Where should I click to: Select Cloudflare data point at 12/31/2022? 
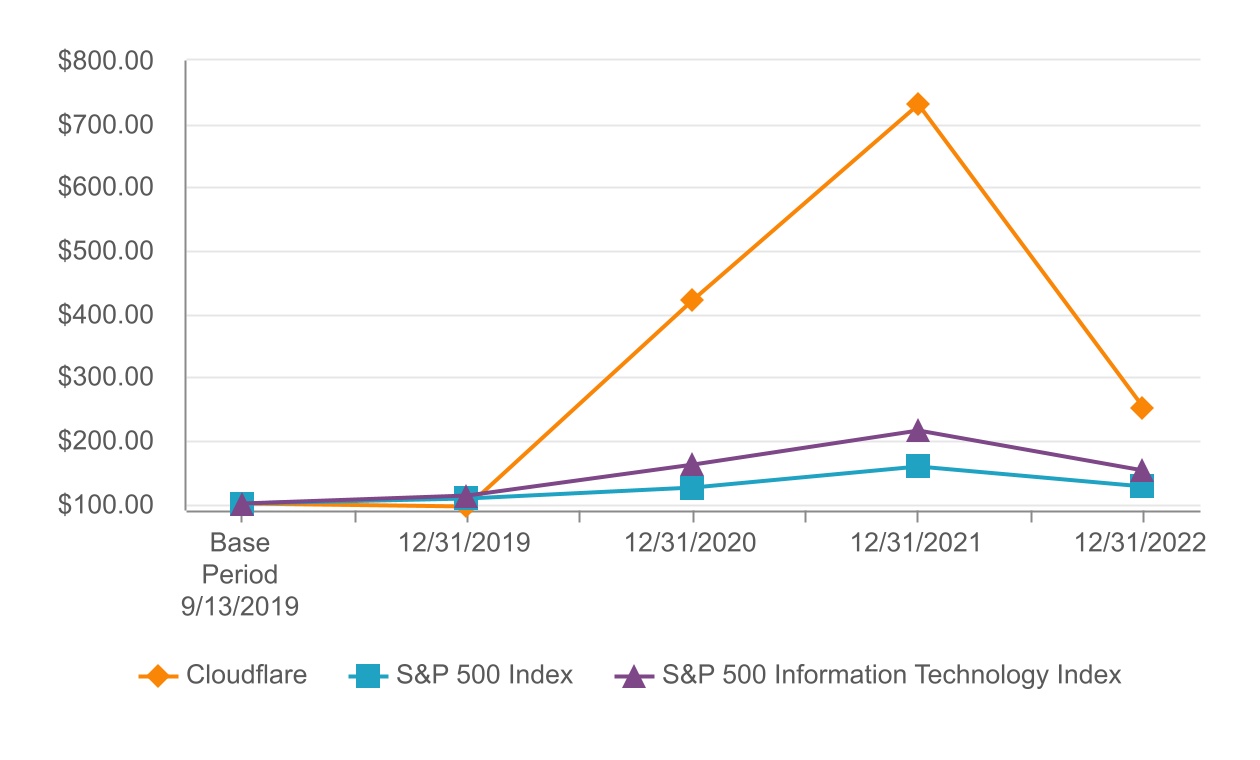coord(1142,408)
